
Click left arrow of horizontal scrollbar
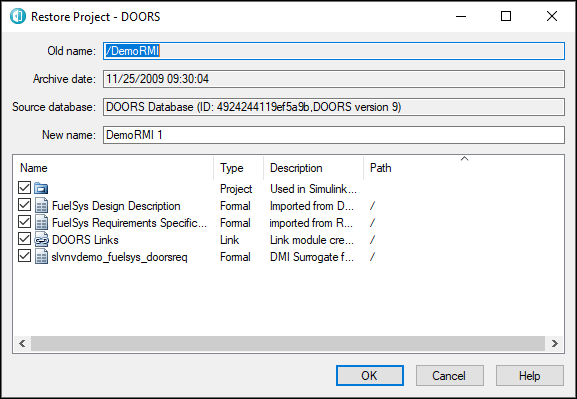(x=22, y=343)
